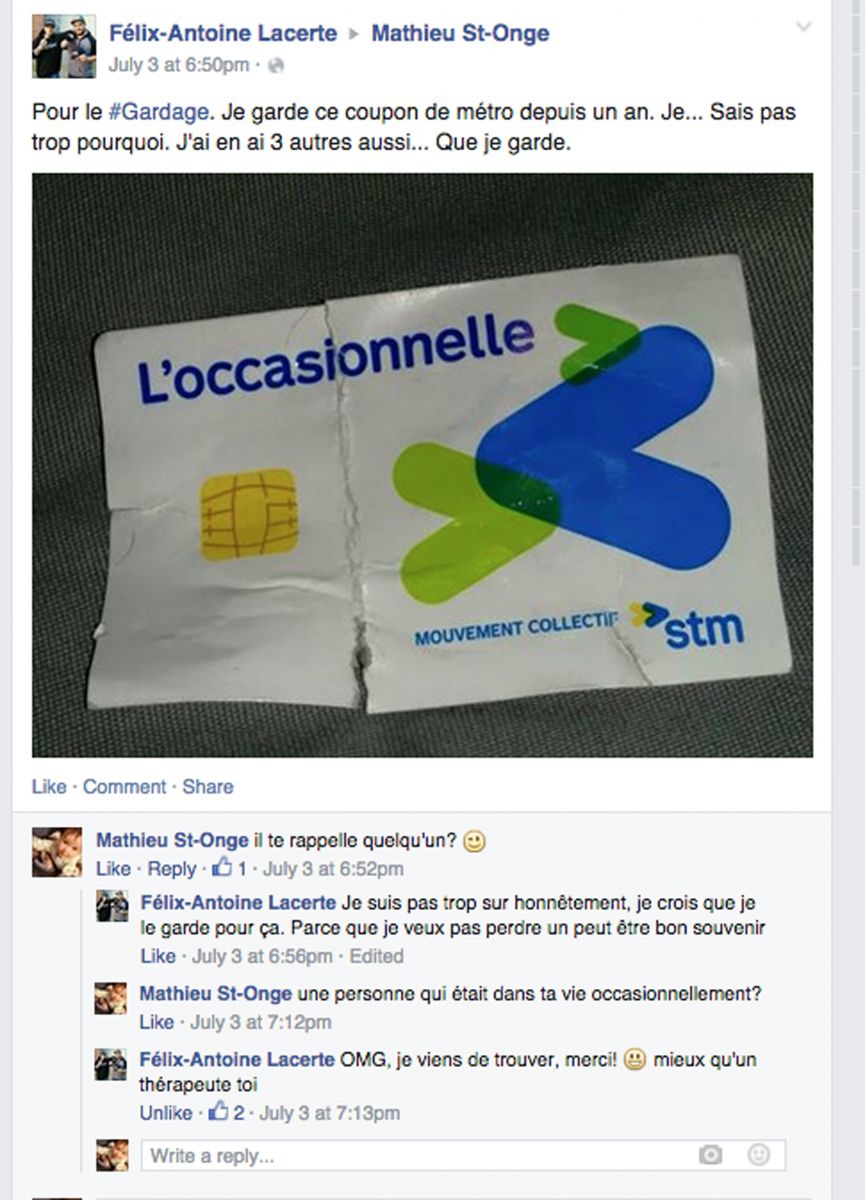Click Mathieu St-Onge's avatar on first comment
The height and width of the screenshot is (1200, 865).
(57, 853)
